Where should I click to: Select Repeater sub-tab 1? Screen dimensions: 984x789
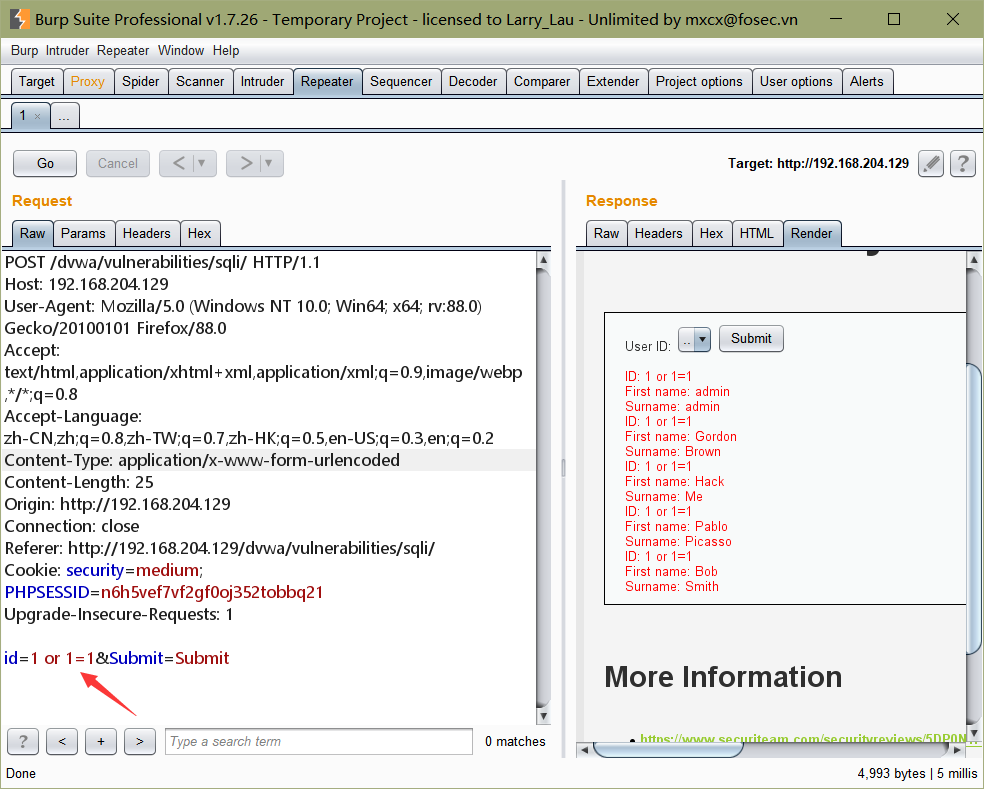click(x=23, y=116)
